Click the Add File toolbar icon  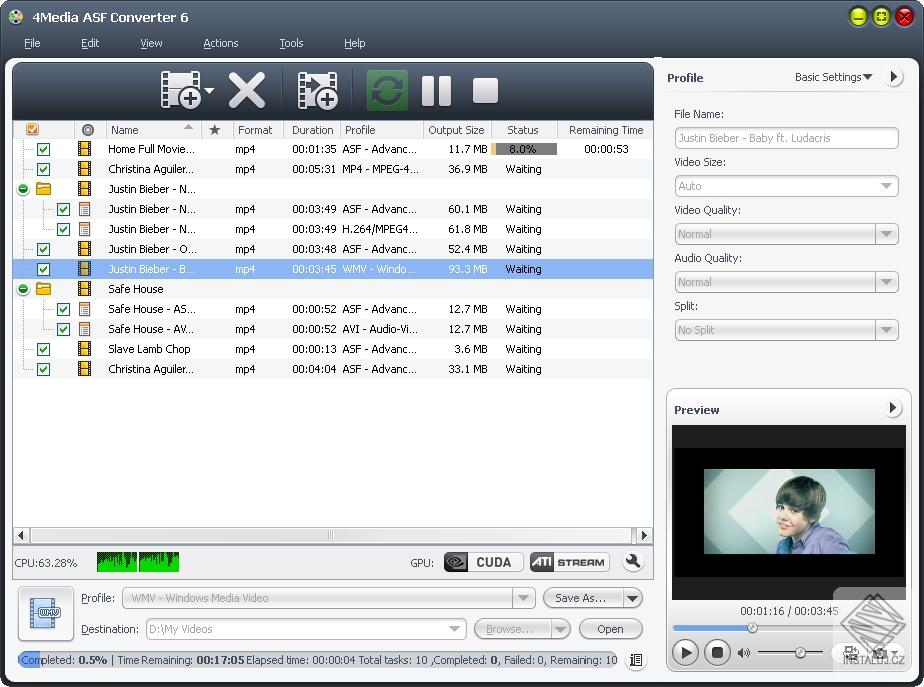(180, 90)
